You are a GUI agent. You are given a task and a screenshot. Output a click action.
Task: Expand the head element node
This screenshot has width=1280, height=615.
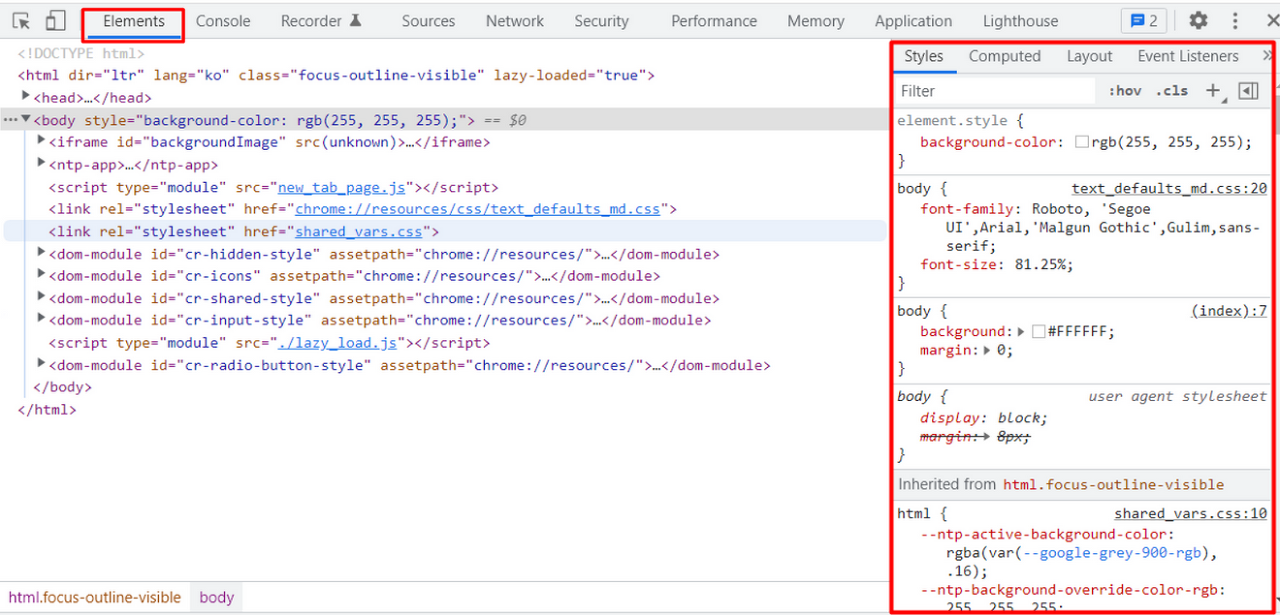coord(26,97)
